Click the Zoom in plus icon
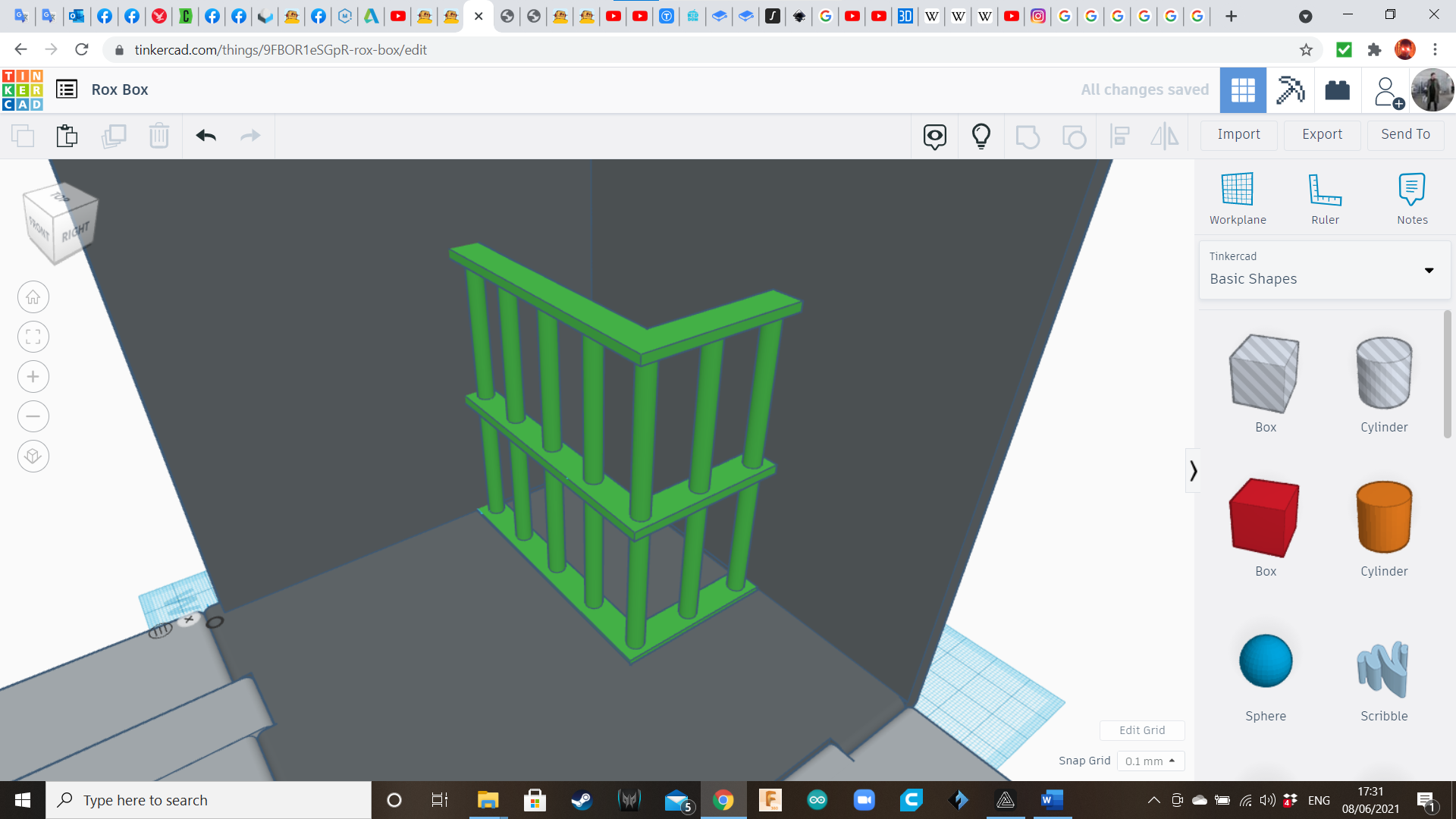The height and width of the screenshot is (819, 1456). point(33,377)
